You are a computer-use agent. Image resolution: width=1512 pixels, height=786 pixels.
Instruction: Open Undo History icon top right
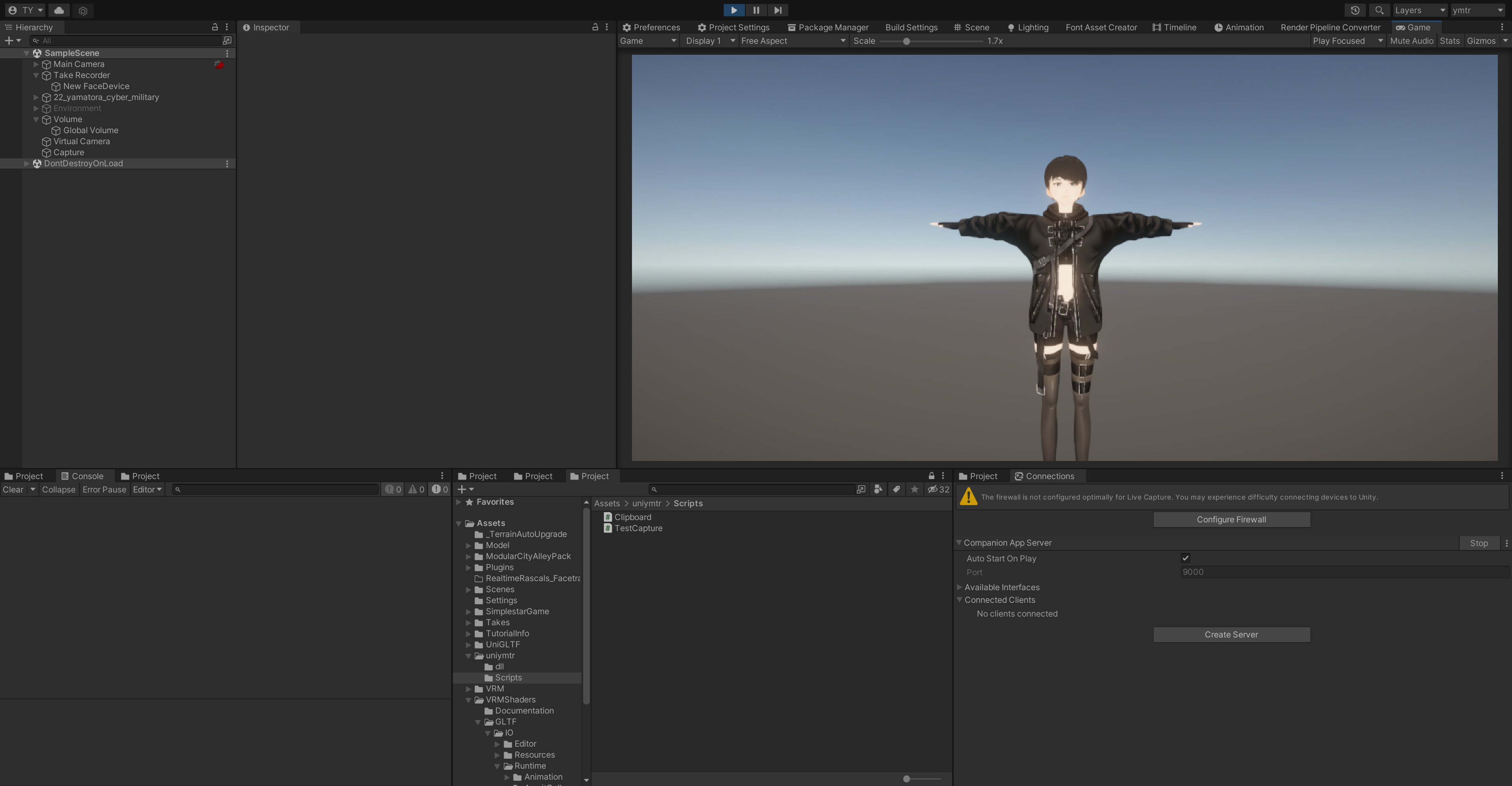pos(1354,10)
